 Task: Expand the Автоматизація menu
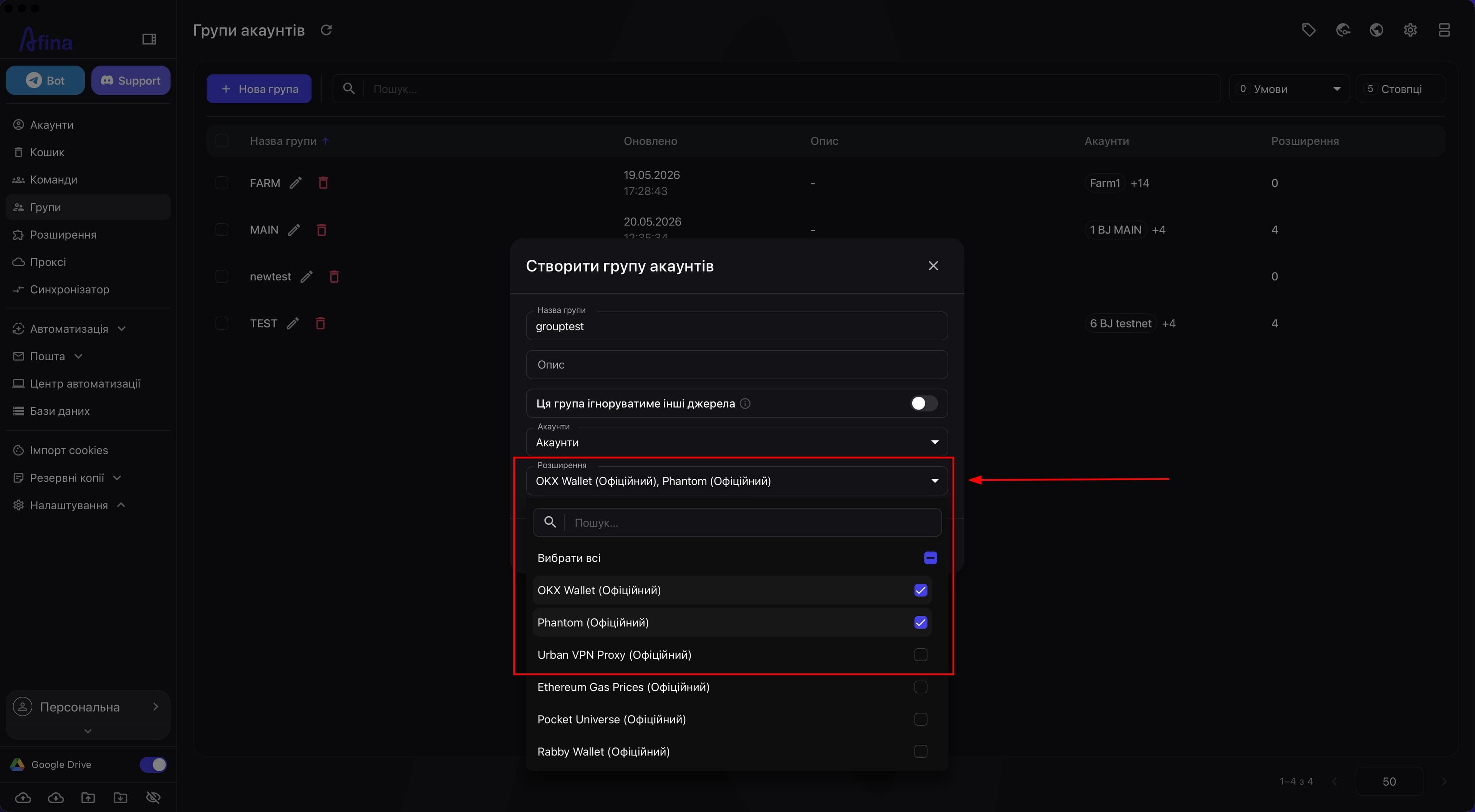coord(69,329)
